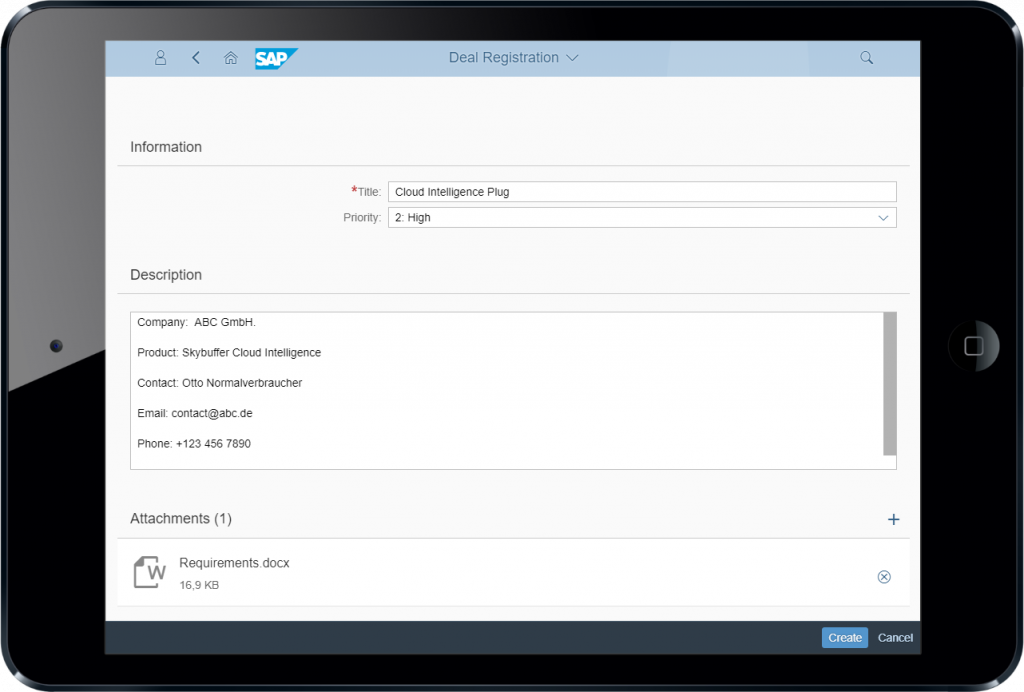Remove the Requirements.docx attachment
This screenshot has width=1024, height=692.
click(x=884, y=576)
